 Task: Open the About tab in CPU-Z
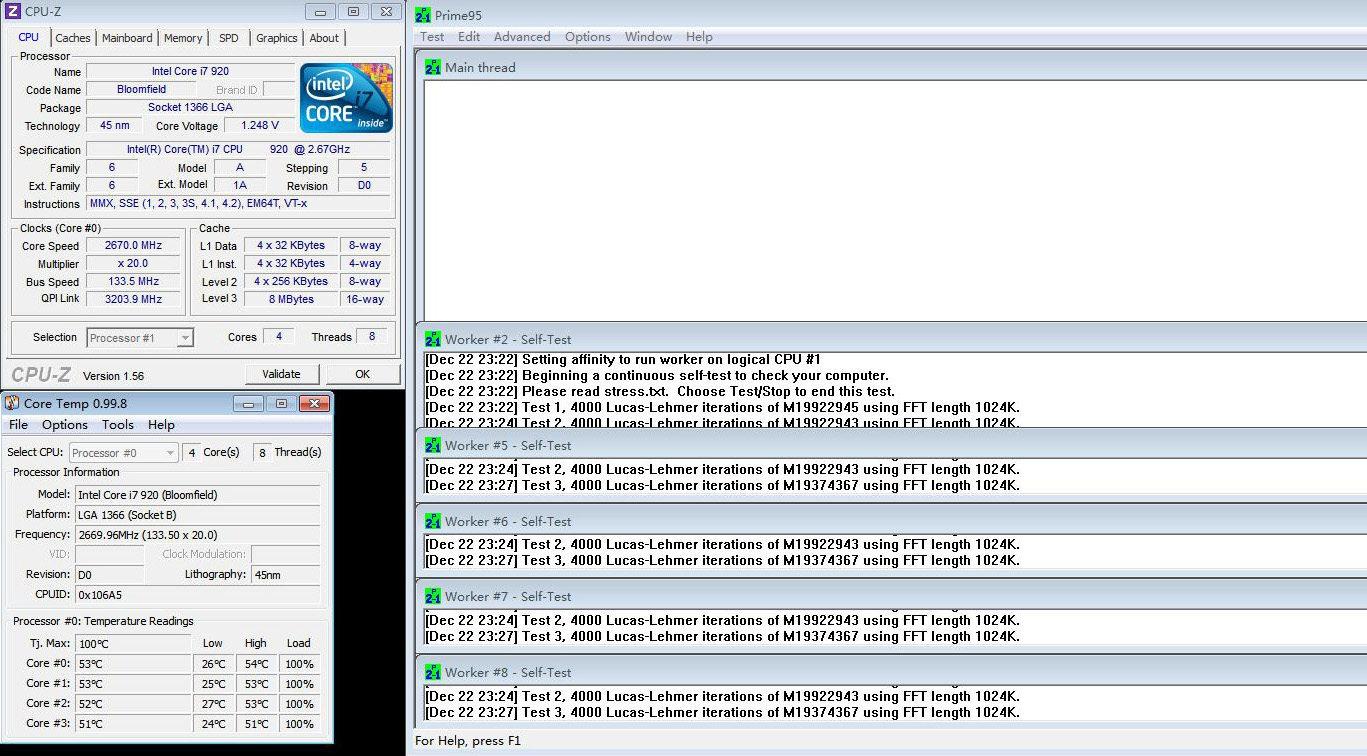pyautogui.click(x=324, y=38)
